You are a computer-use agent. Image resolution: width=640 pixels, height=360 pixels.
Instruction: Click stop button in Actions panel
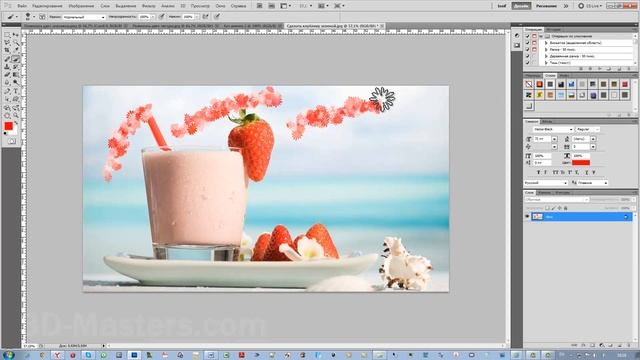[581, 69]
